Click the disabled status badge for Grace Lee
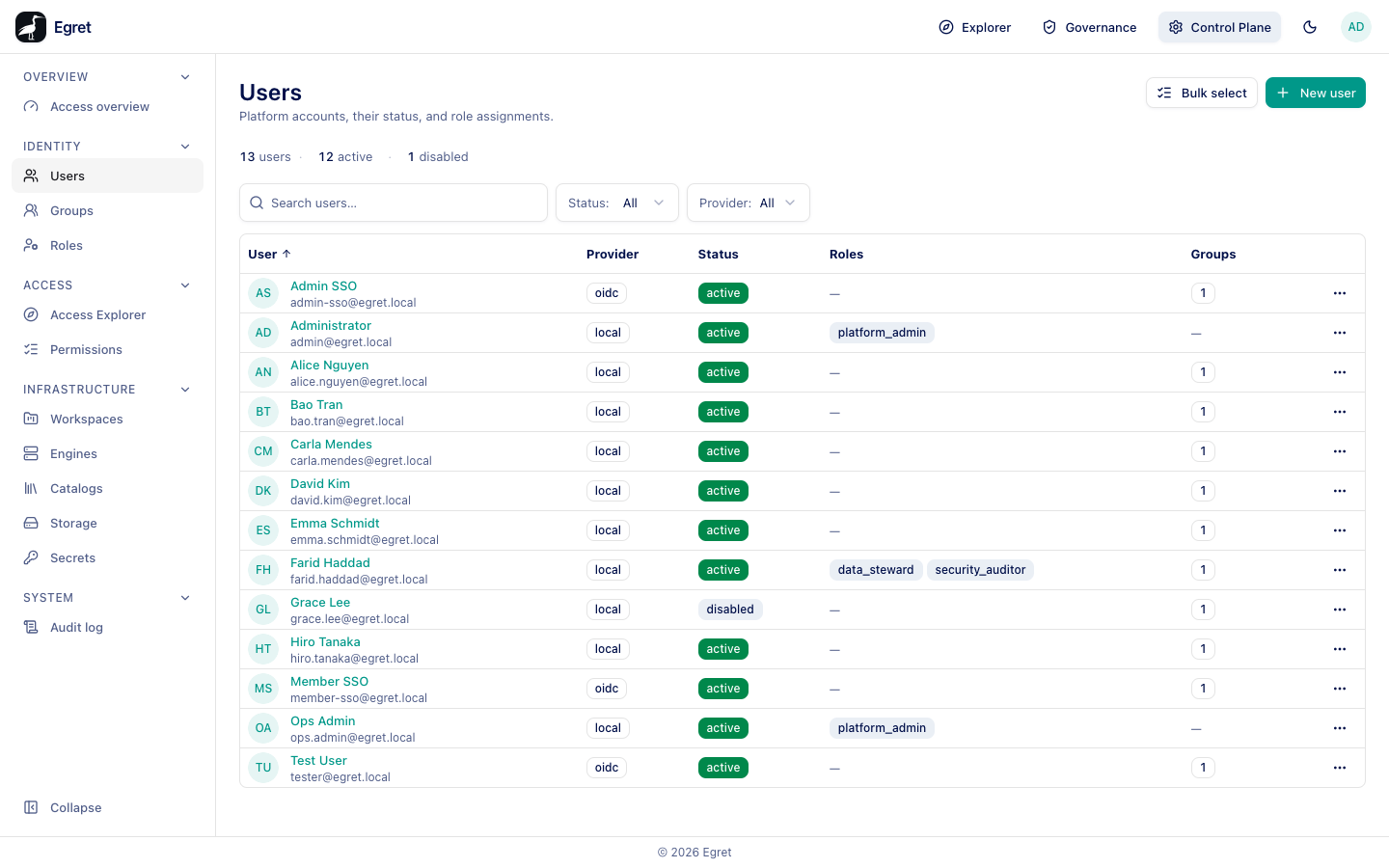The image size is (1389, 868). tap(730, 610)
